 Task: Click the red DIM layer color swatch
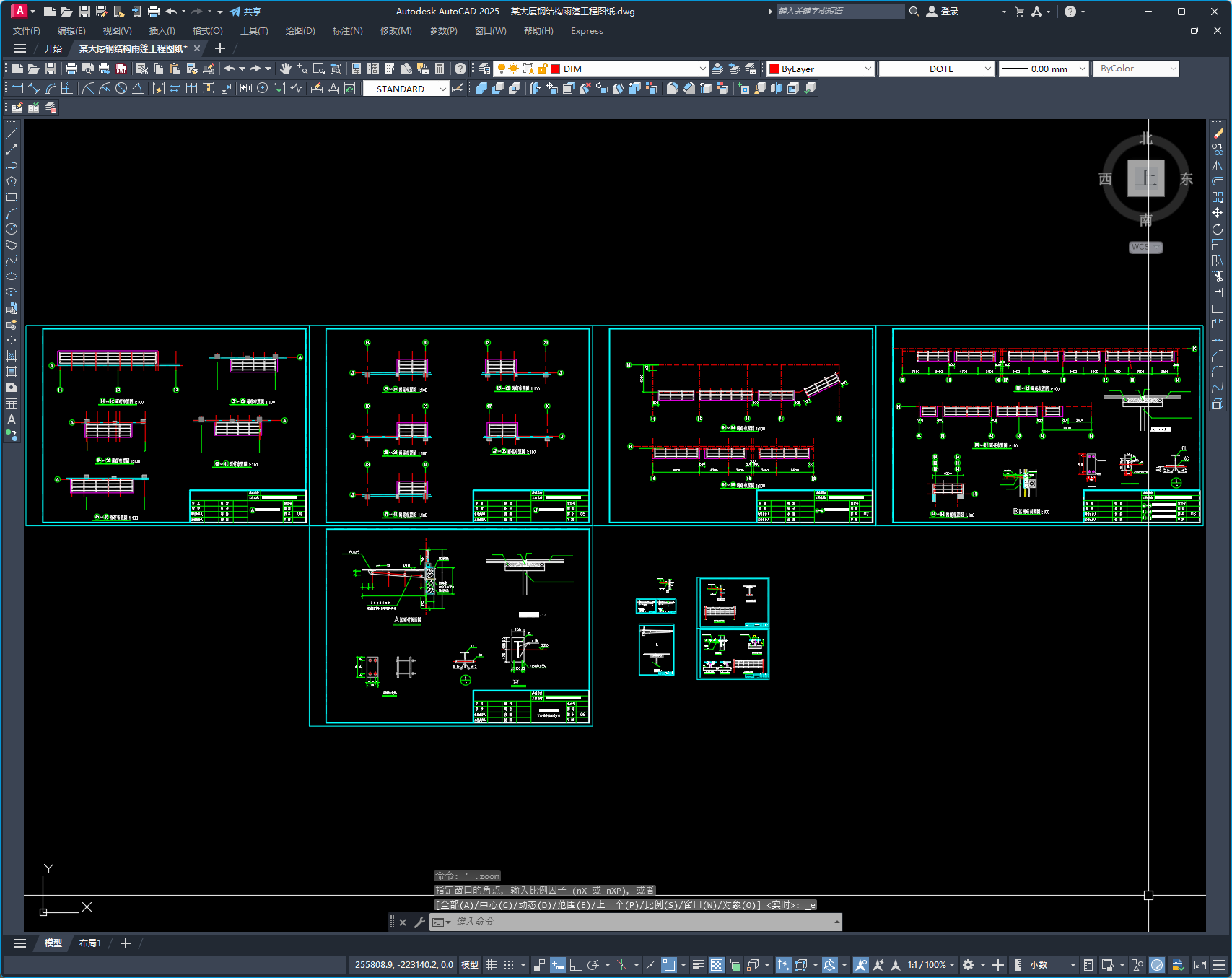[x=556, y=69]
